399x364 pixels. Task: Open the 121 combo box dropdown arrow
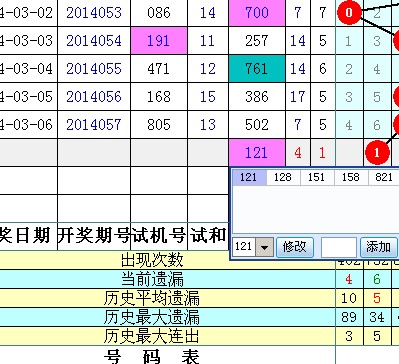coord(265,247)
